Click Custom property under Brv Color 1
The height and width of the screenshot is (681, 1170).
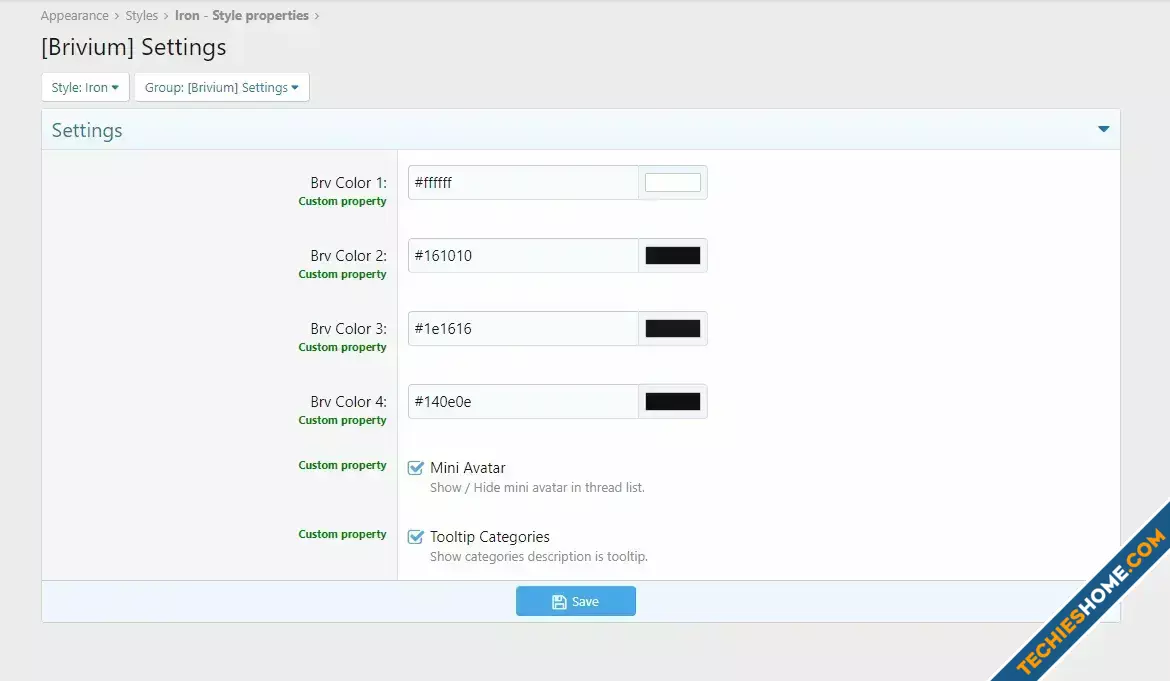(342, 201)
